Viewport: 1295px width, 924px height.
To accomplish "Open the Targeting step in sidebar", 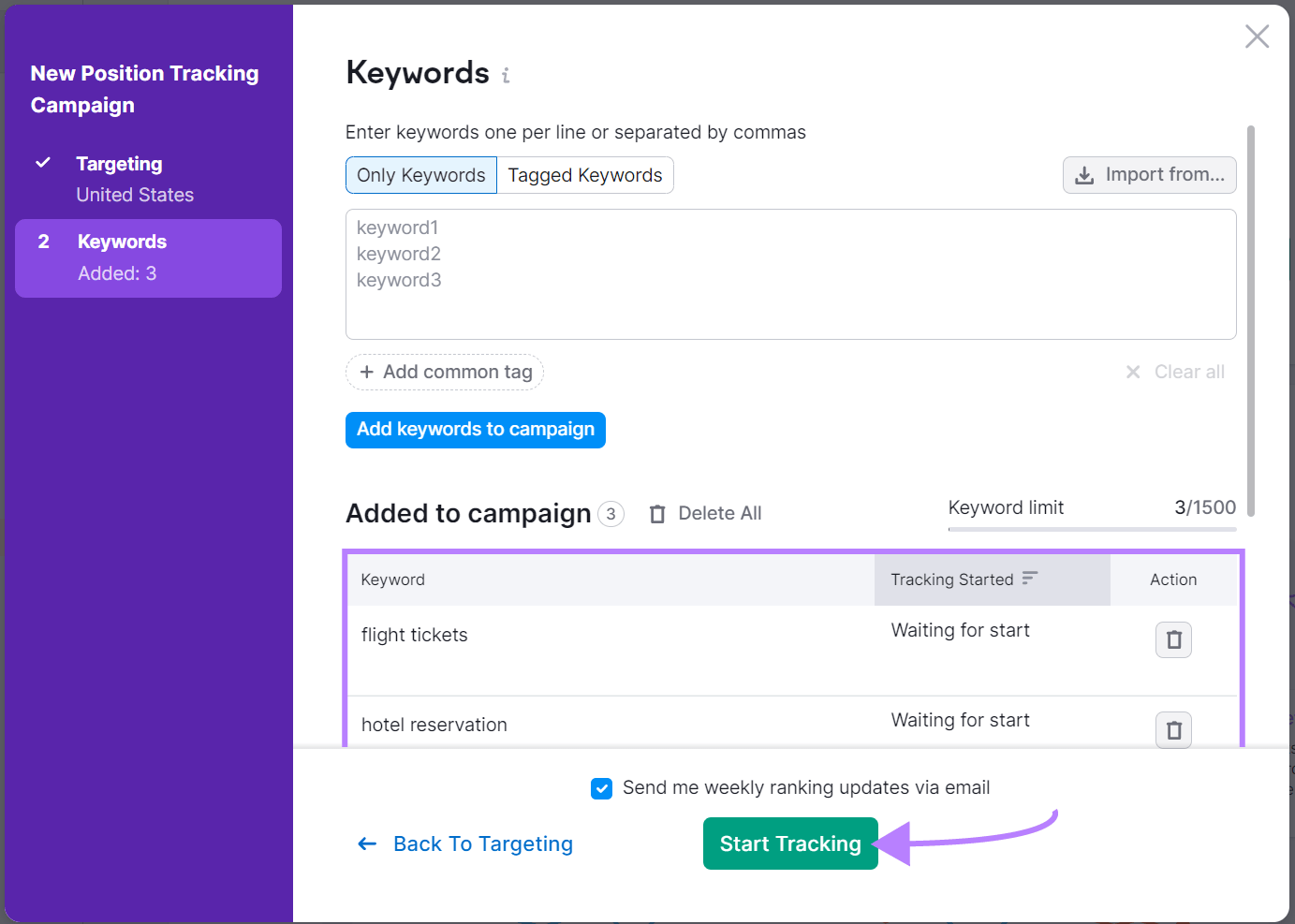I will click(148, 179).
